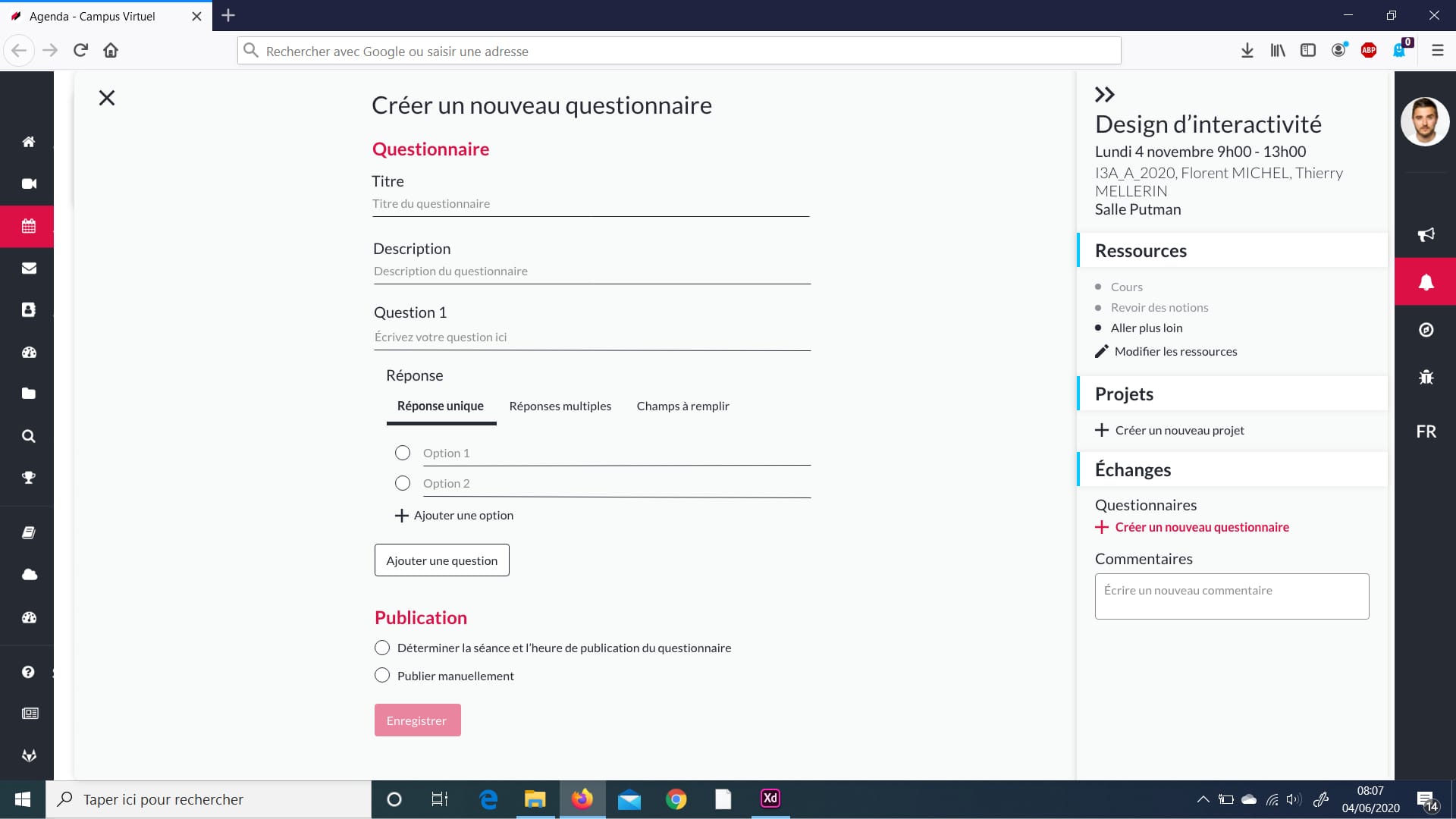Select Publier manuellement radio option
Image resolution: width=1456 pixels, height=819 pixels.
click(x=382, y=676)
